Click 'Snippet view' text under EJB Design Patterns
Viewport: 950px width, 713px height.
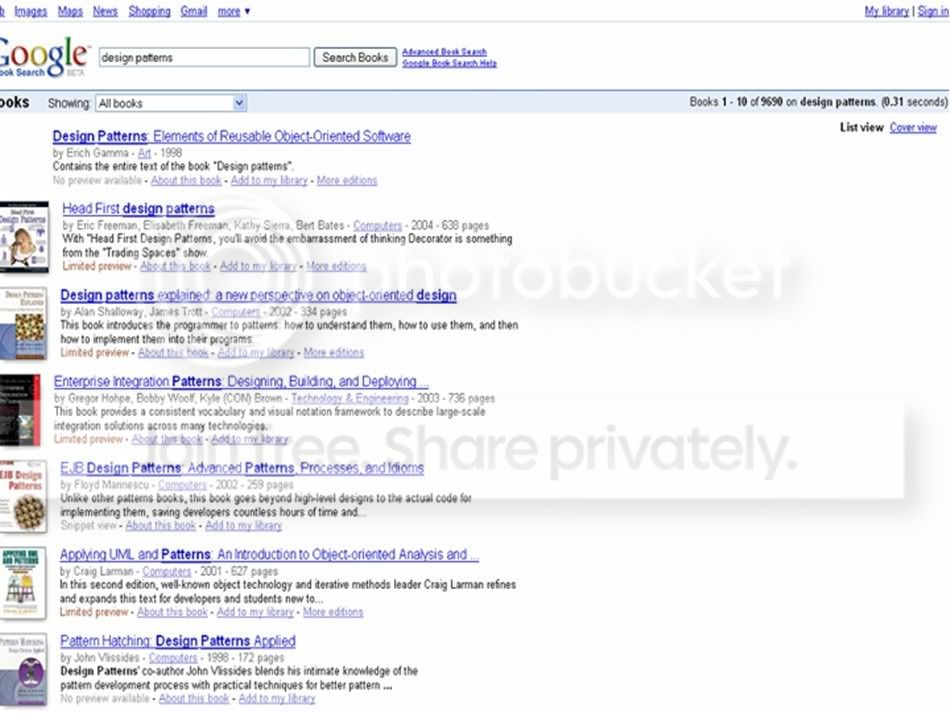pos(88,526)
